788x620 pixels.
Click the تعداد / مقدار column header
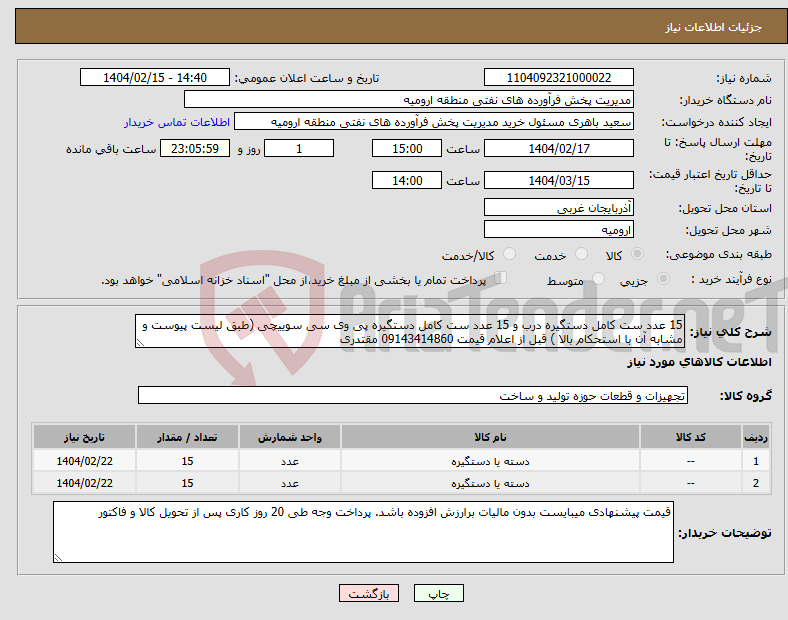[x=187, y=437]
